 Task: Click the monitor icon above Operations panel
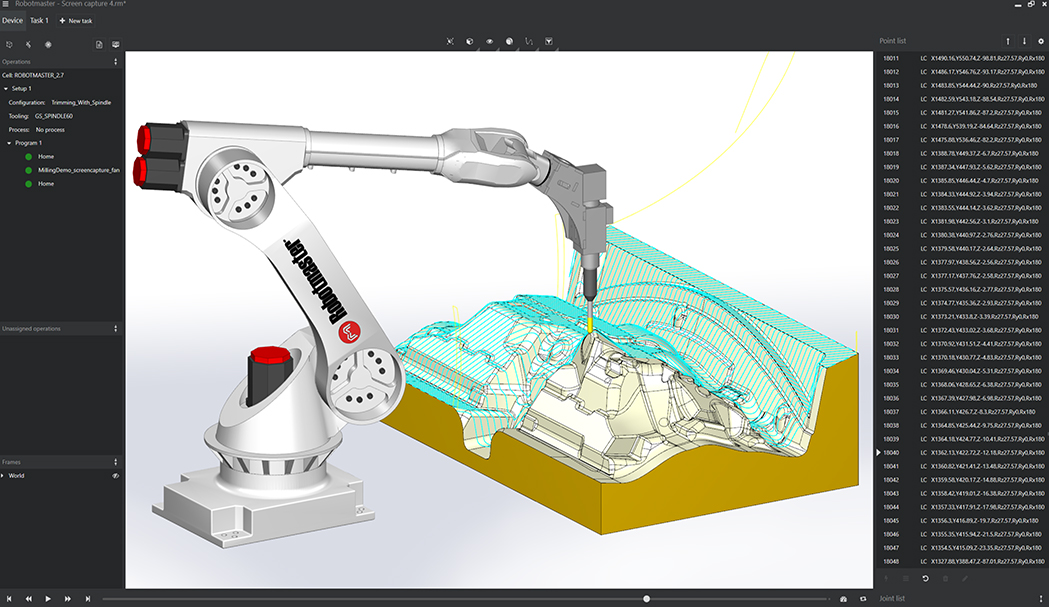tap(116, 45)
